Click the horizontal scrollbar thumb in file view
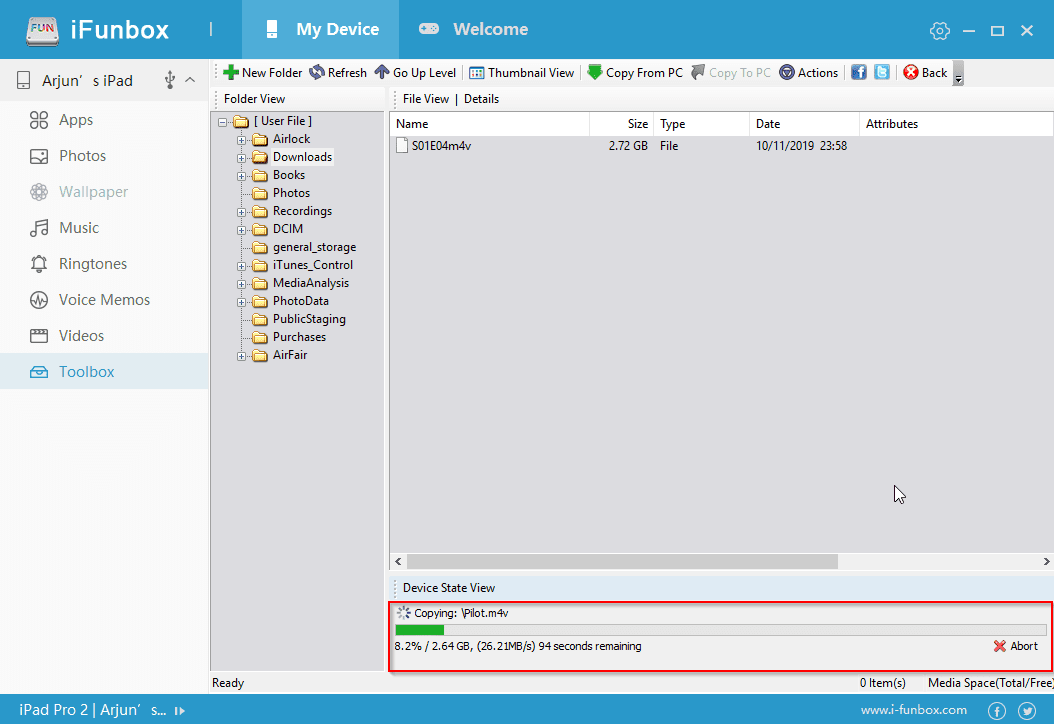This screenshot has height=726, width=1054. pyautogui.click(x=622, y=561)
